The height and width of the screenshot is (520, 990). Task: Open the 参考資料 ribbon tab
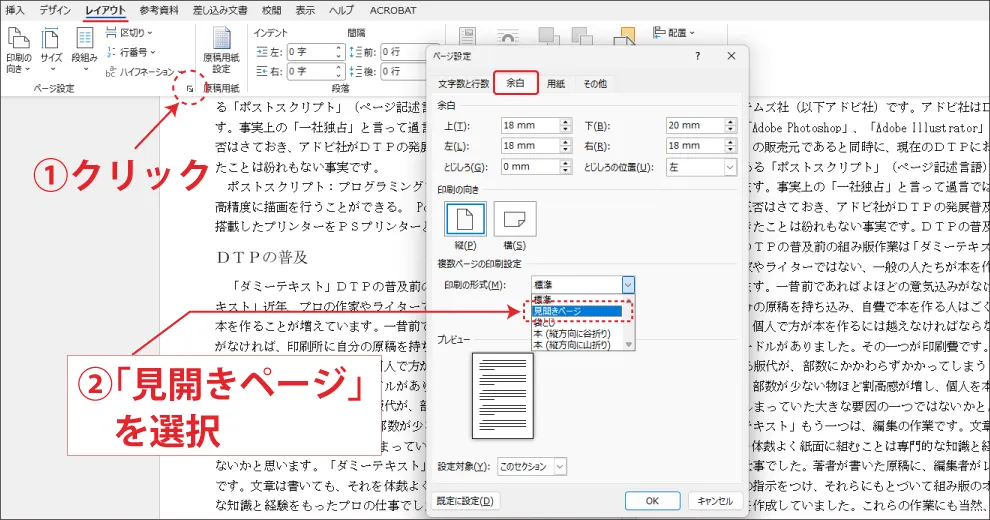(159, 10)
